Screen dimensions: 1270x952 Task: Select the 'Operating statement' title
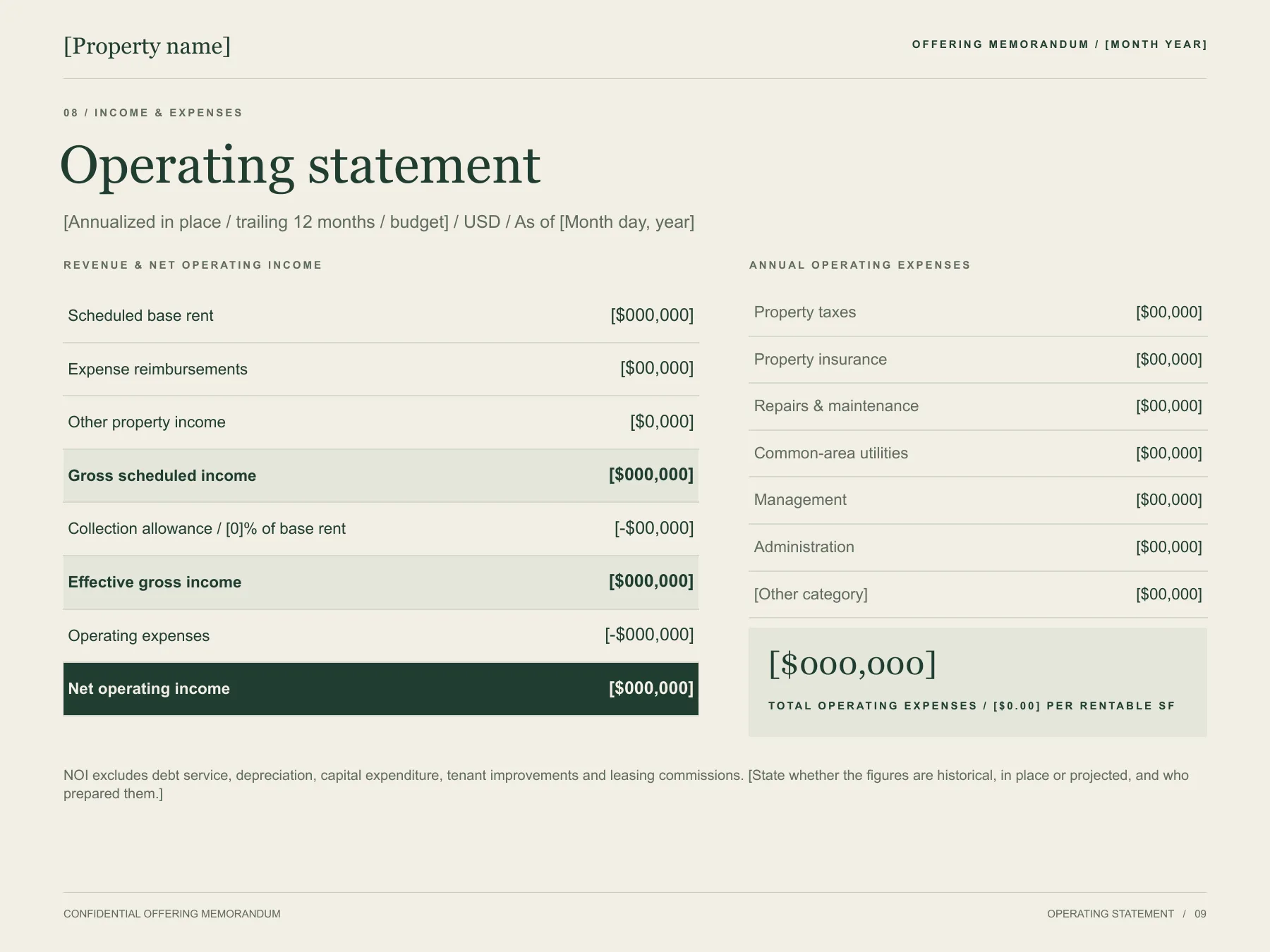click(x=301, y=166)
